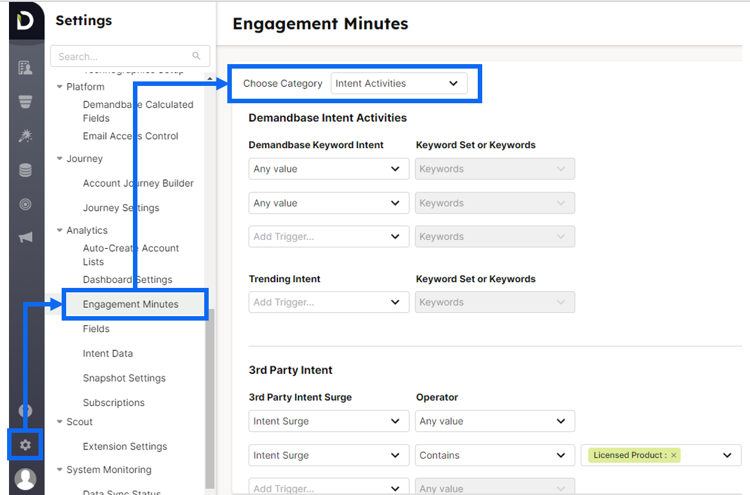Click the Demandbase Intent Activities heading
Viewport: 750px width, 495px height.
coord(328,118)
